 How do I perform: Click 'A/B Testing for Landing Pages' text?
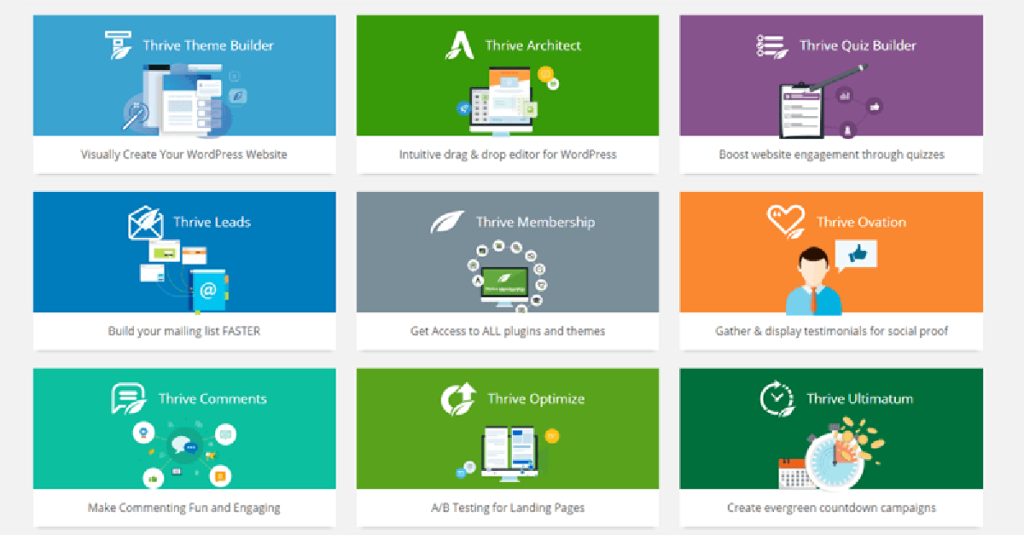click(x=507, y=508)
